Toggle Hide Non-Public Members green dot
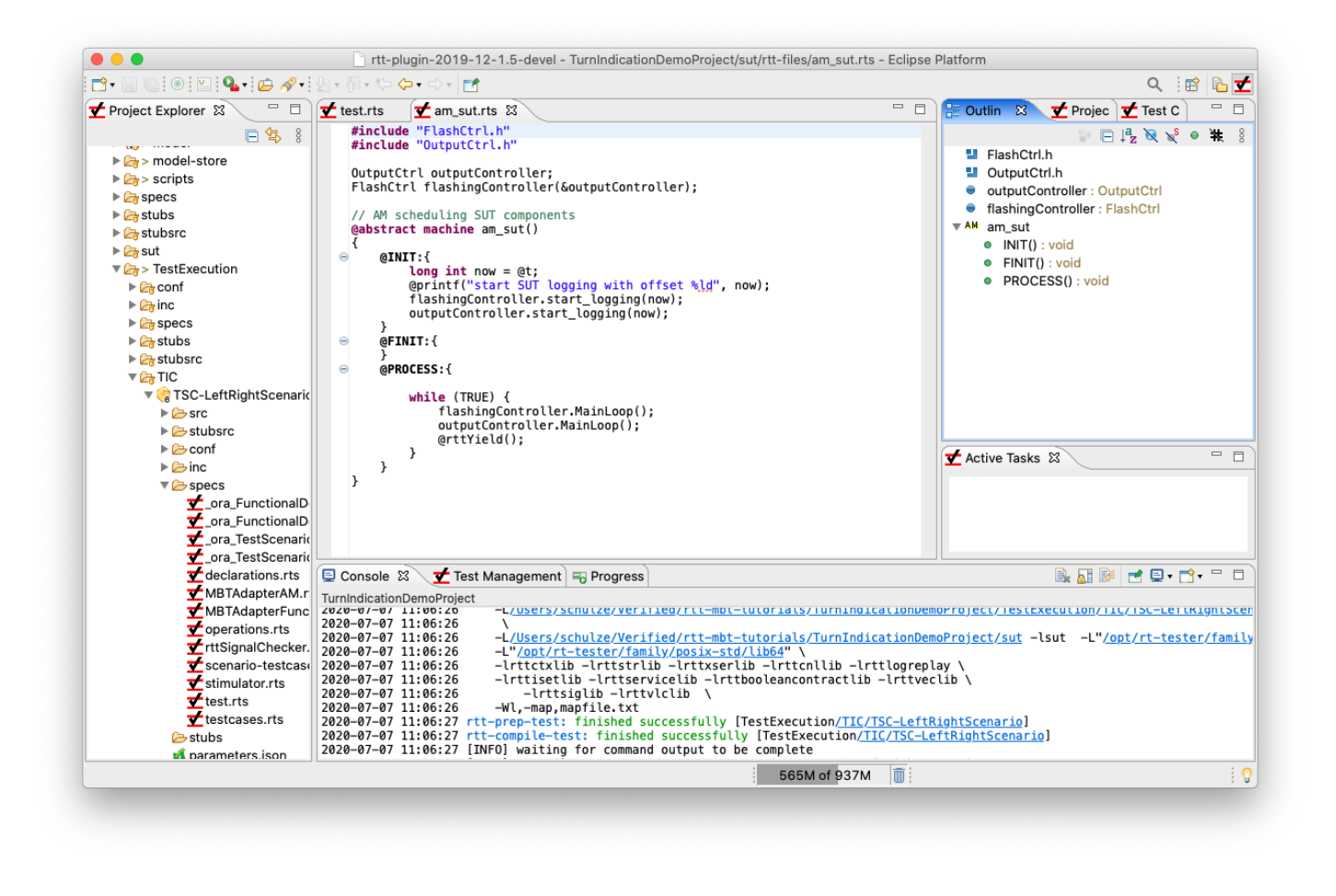1336x896 pixels. pos(1194,135)
